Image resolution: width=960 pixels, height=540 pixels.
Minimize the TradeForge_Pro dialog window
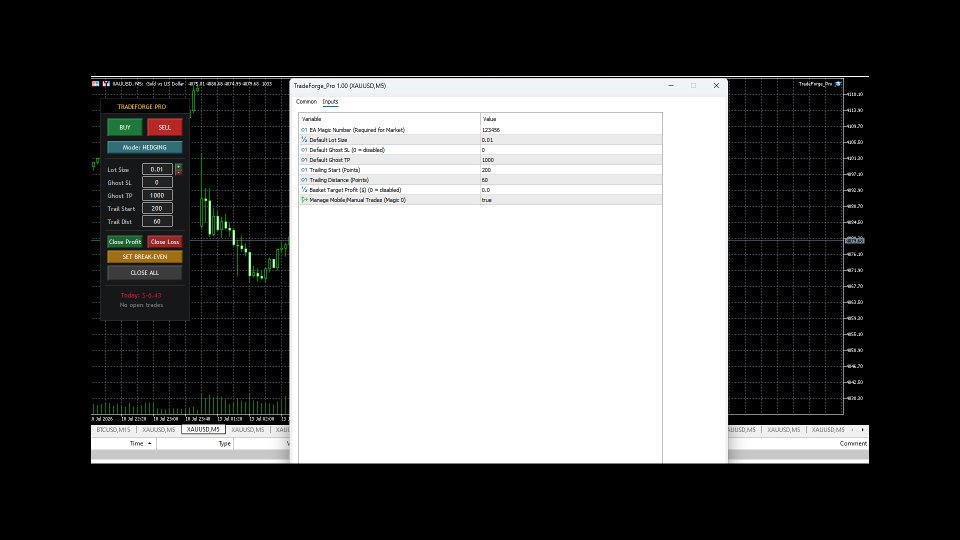(x=671, y=86)
